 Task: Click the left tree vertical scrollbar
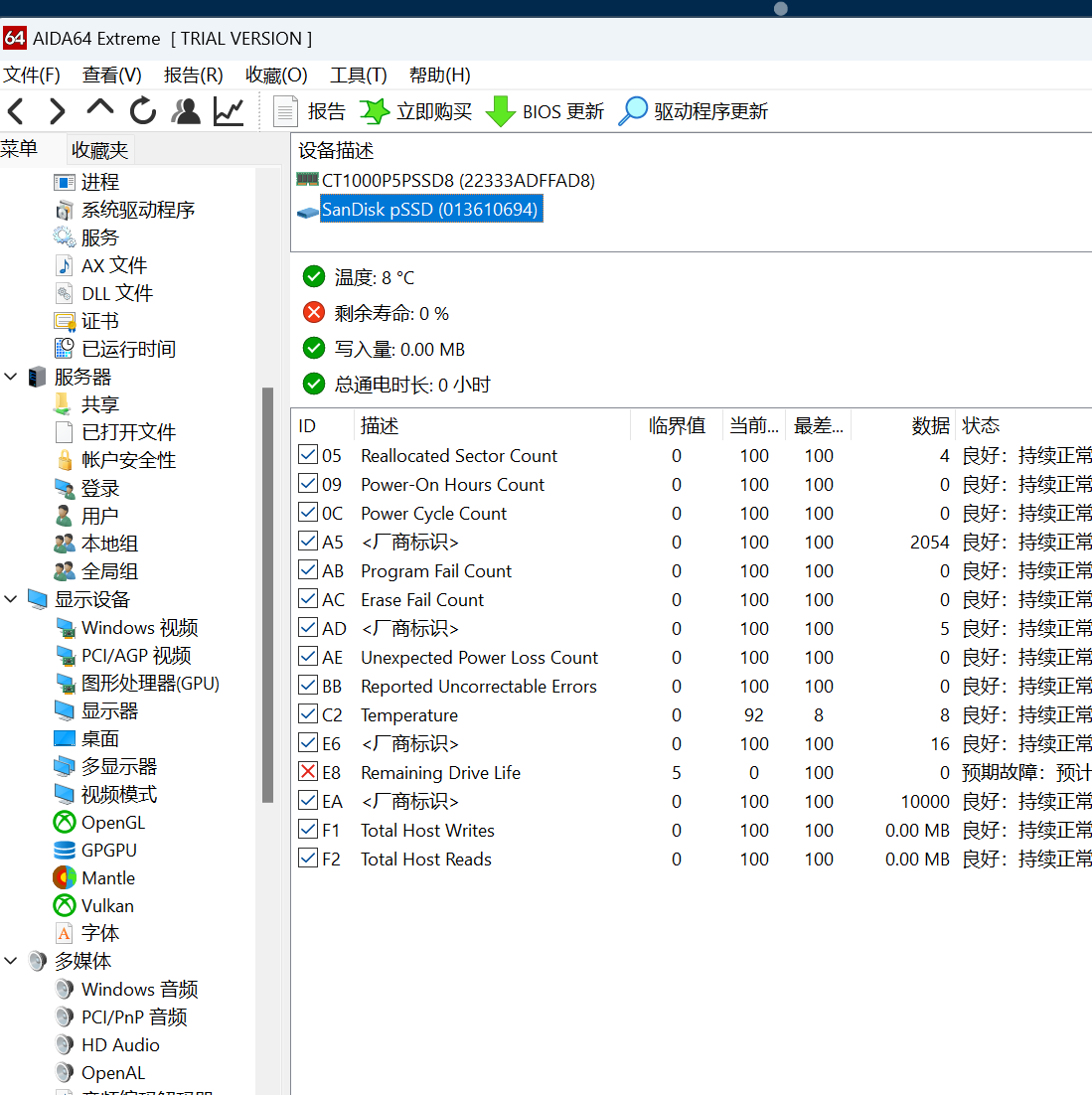(267, 593)
